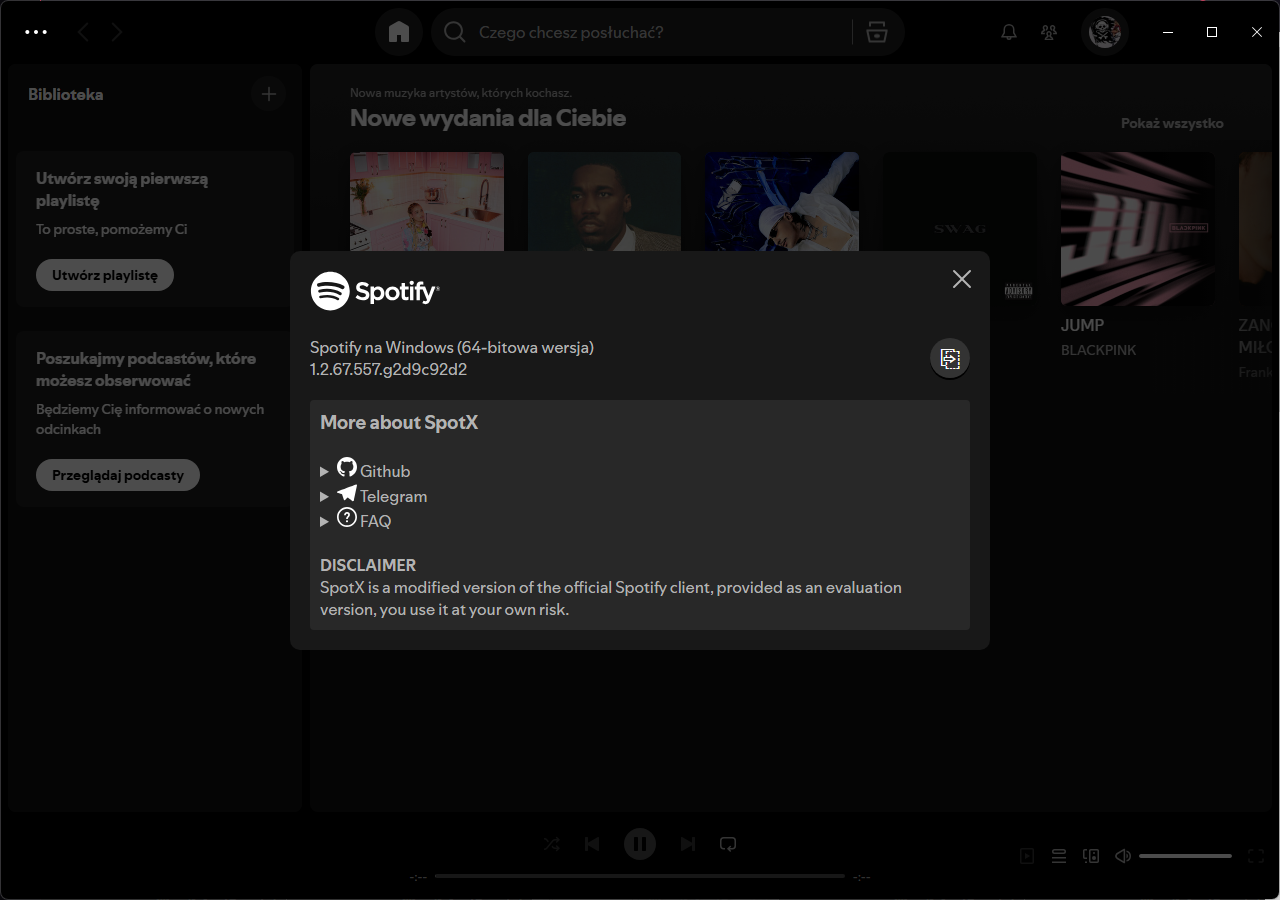Expand the Telegram section
The height and width of the screenshot is (900, 1280).
[374, 495]
